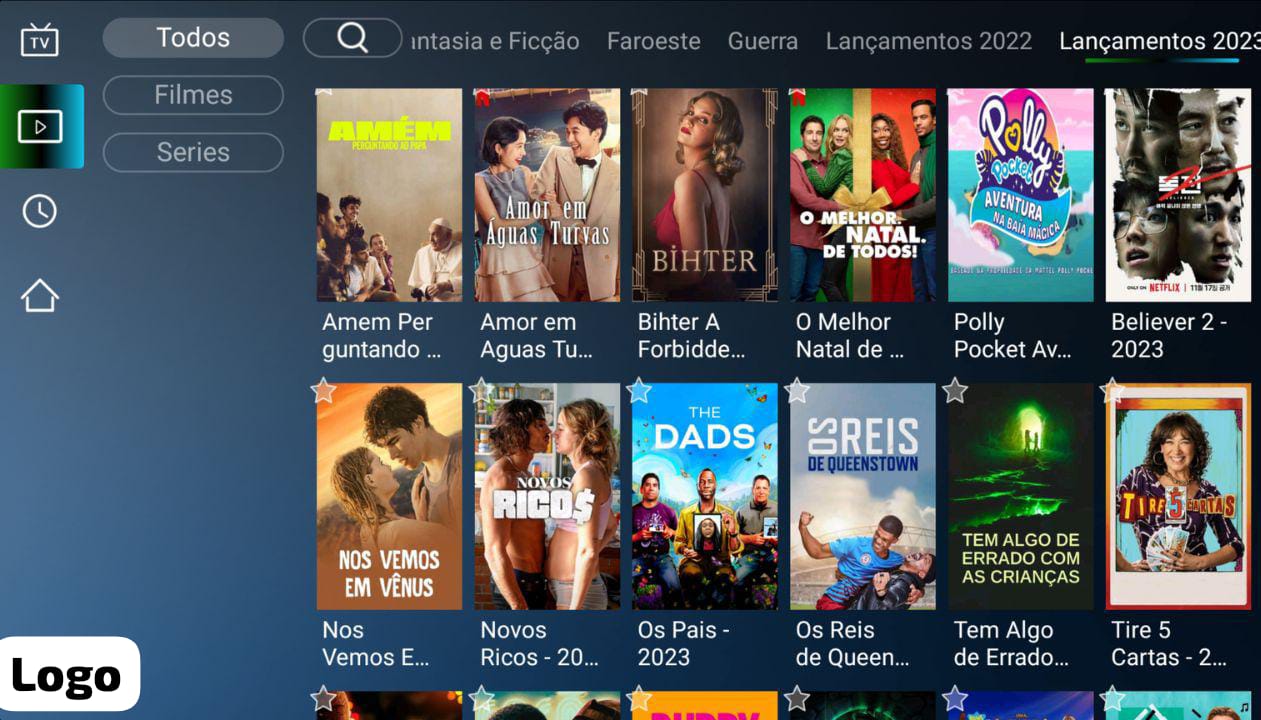The image size is (1261, 720).
Task: Switch to the Guerra category tab
Action: [x=763, y=41]
